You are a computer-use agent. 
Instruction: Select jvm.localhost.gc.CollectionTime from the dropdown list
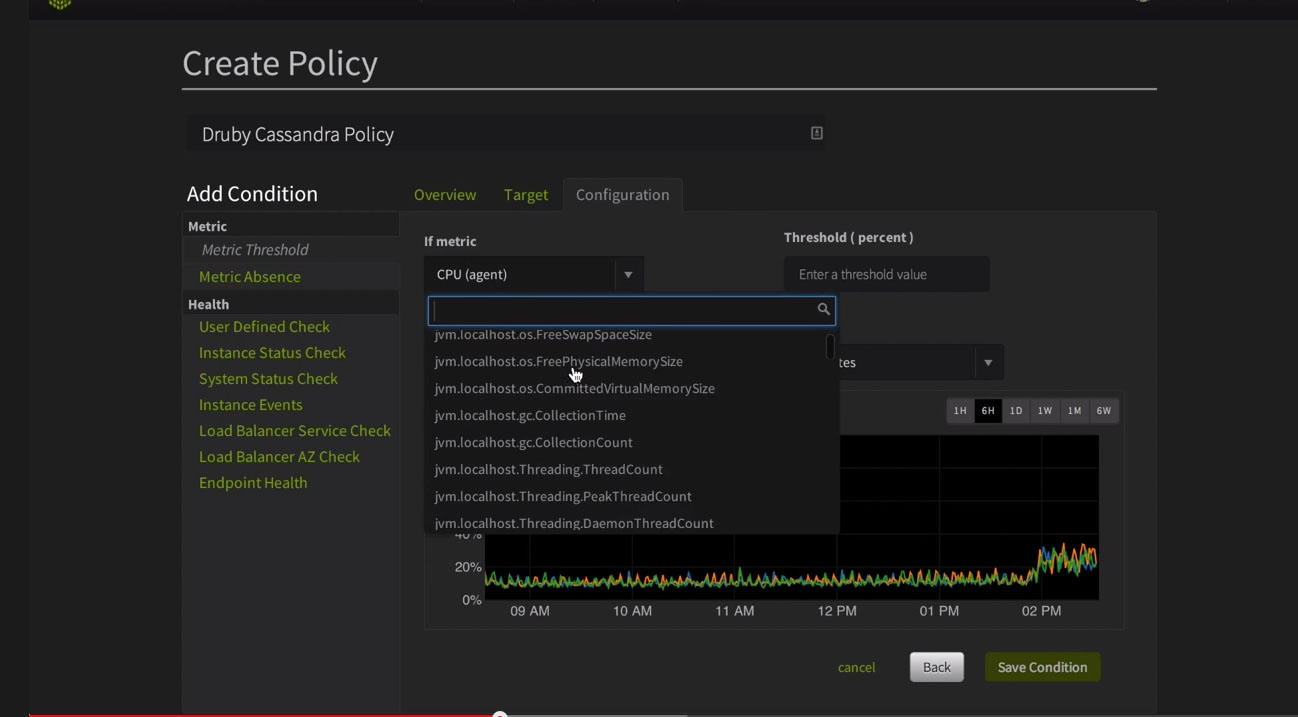pyautogui.click(x=529, y=415)
